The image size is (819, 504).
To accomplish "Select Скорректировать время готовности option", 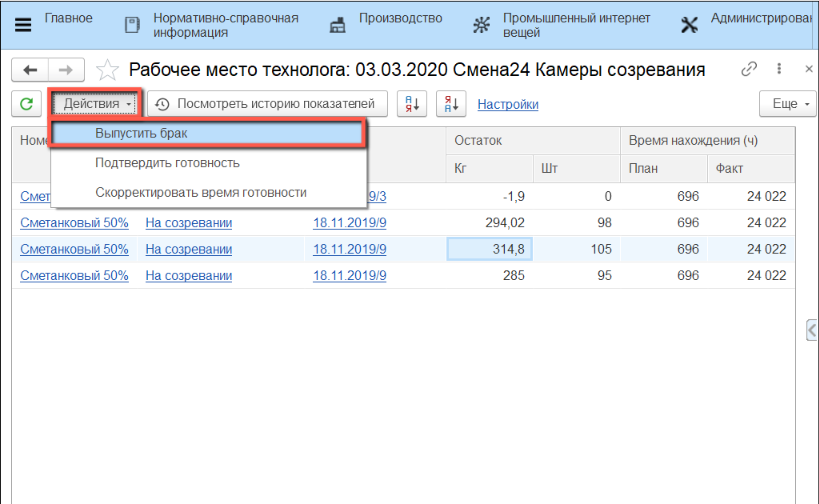I will coord(200,192).
